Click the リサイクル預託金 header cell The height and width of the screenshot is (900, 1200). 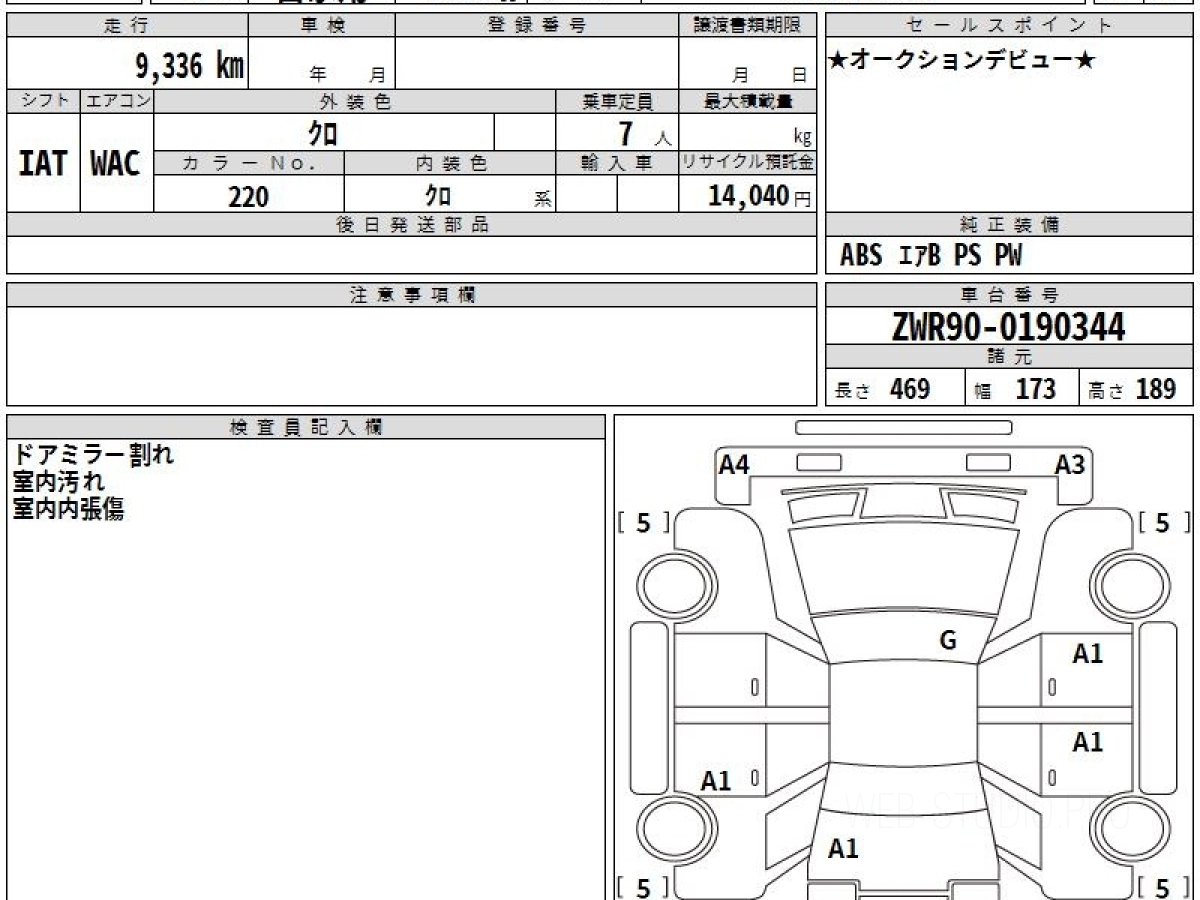pyautogui.click(x=747, y=164)
